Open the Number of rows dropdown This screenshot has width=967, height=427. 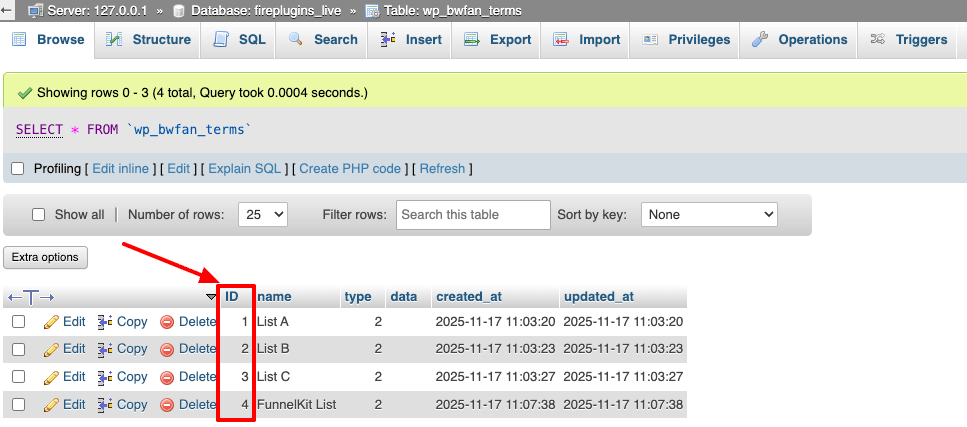262,215
